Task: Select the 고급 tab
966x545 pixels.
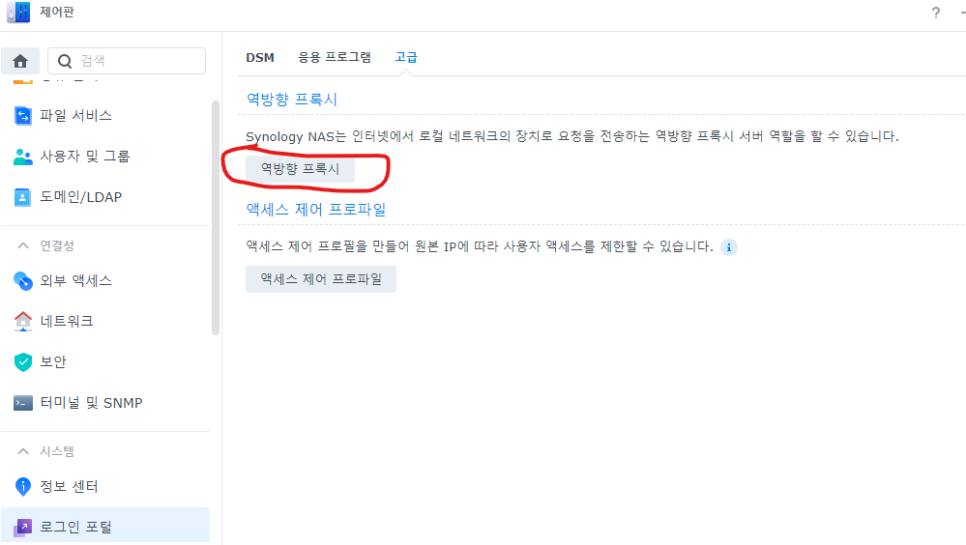Action: (x=406, y=57)
